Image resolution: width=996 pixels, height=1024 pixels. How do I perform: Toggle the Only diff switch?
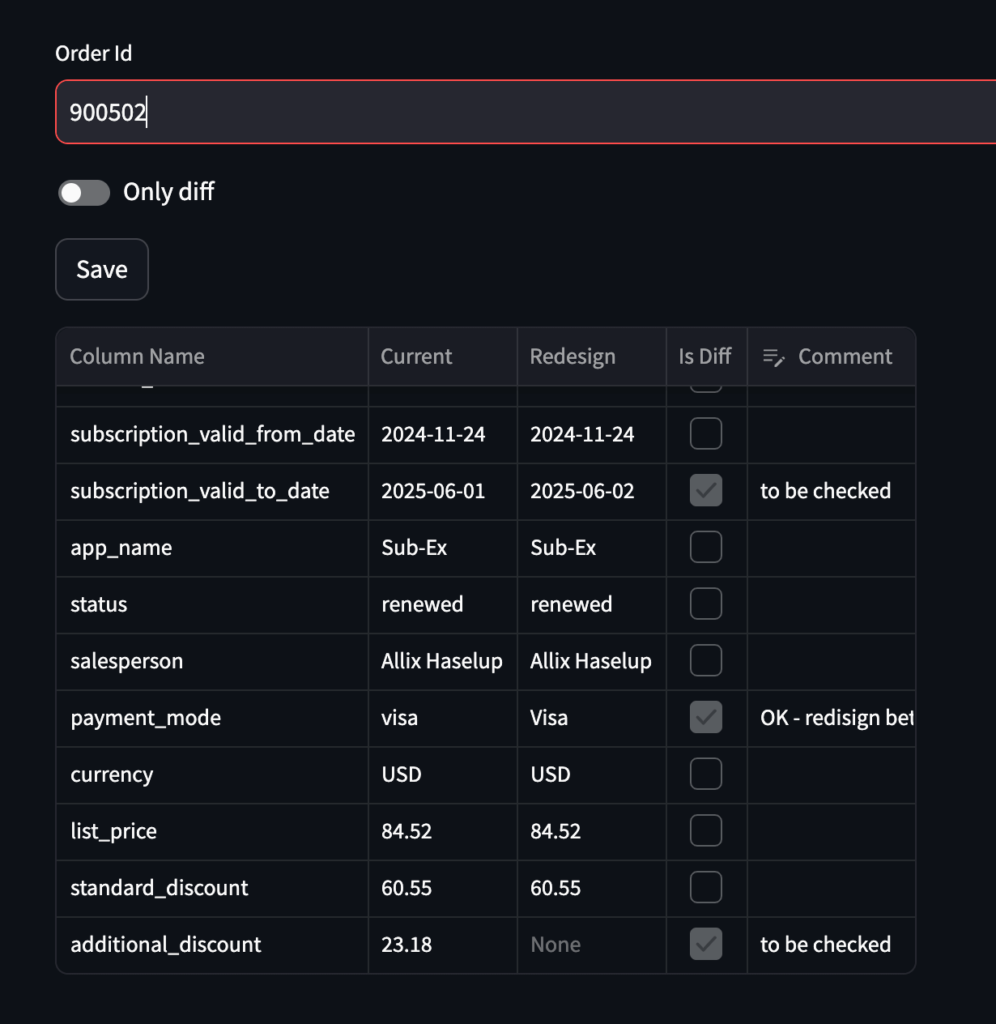click(x=84, y=193)
